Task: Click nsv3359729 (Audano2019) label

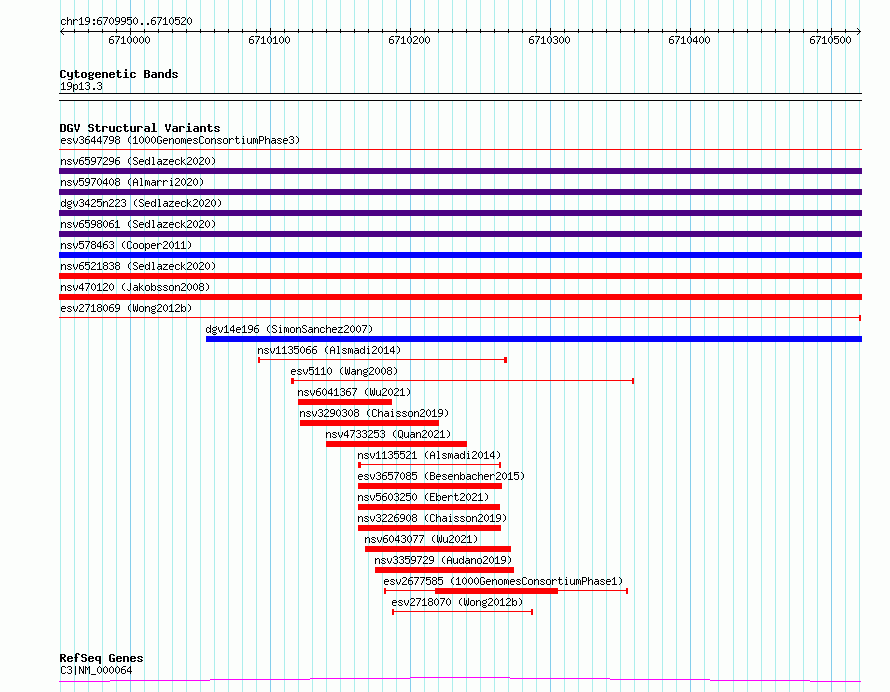Action: (443, 560)
